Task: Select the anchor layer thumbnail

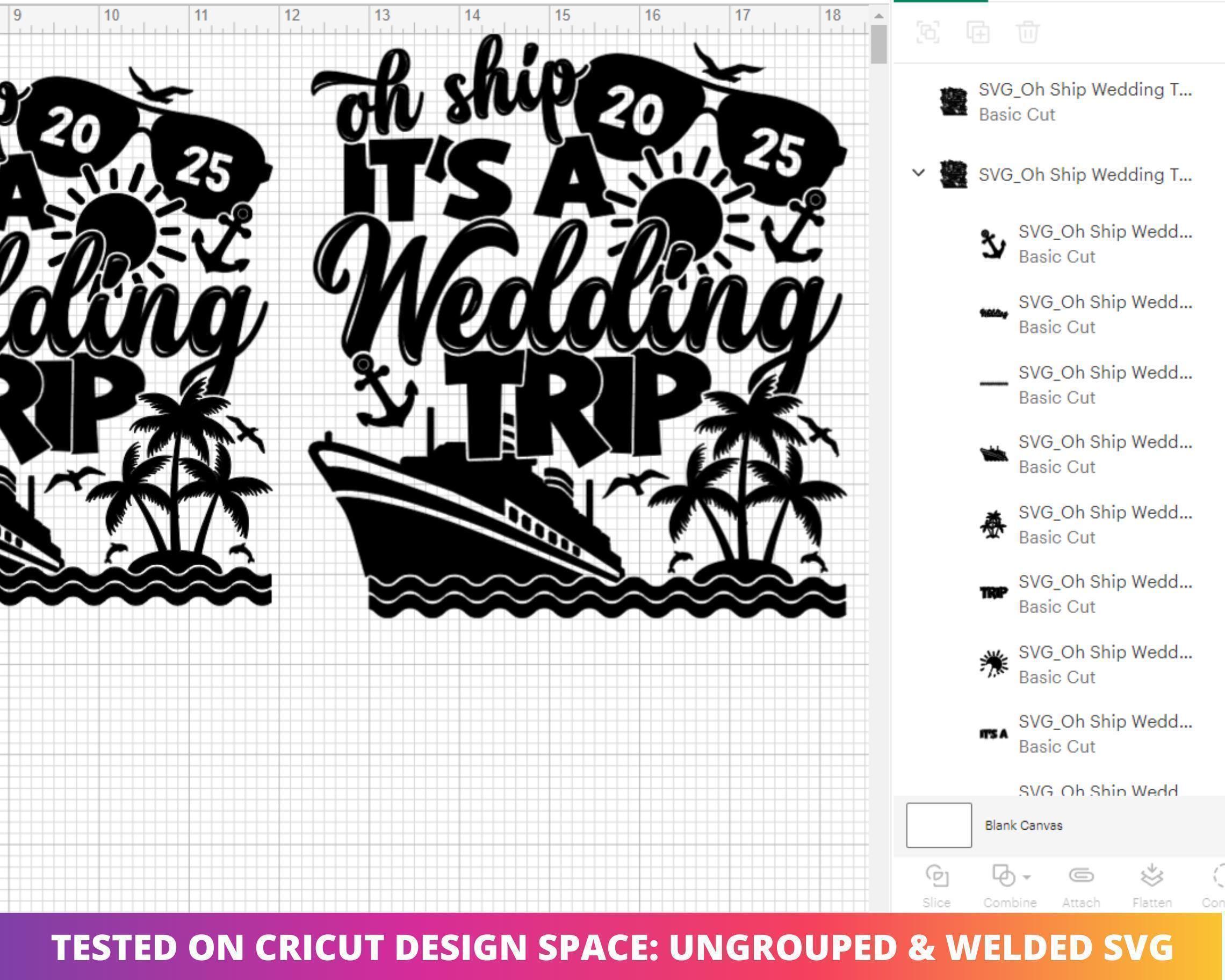Action: [x=993, y=244]
